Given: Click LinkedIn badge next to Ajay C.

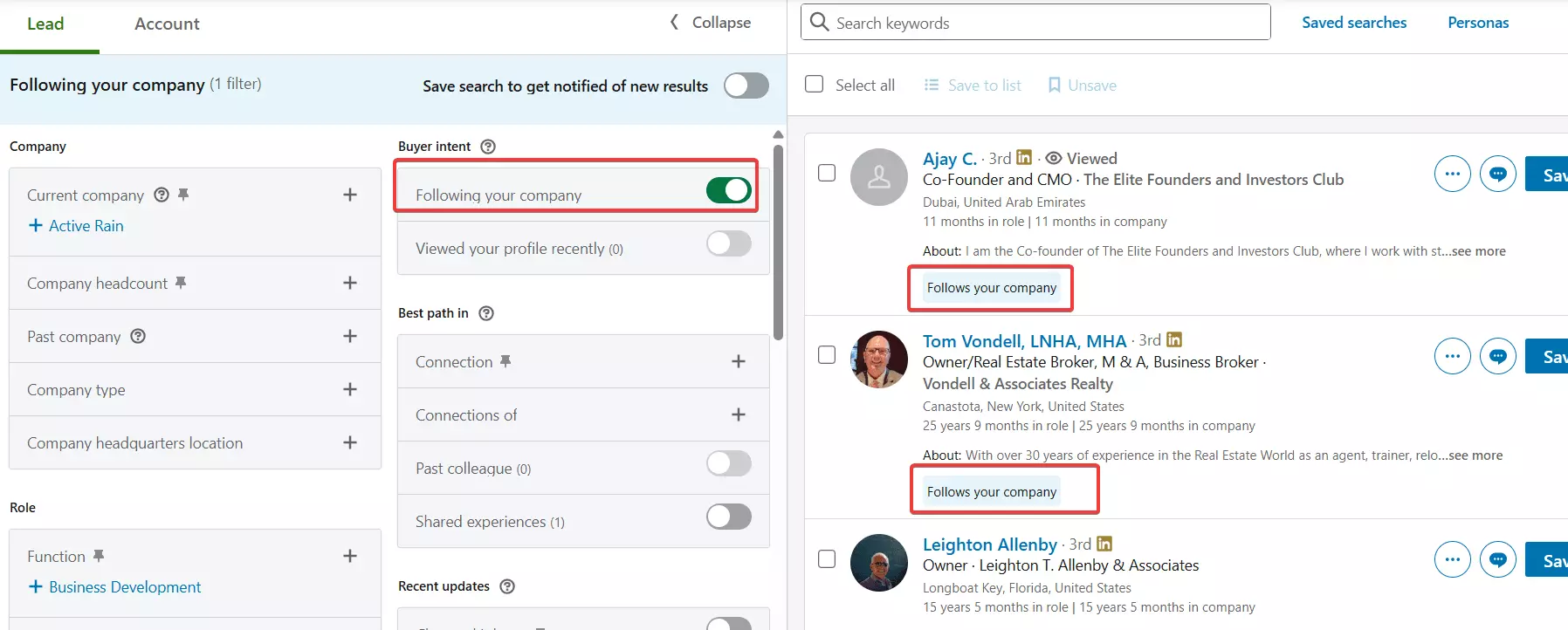Looking at the screenshot, I should click(x=1024, y=157).
